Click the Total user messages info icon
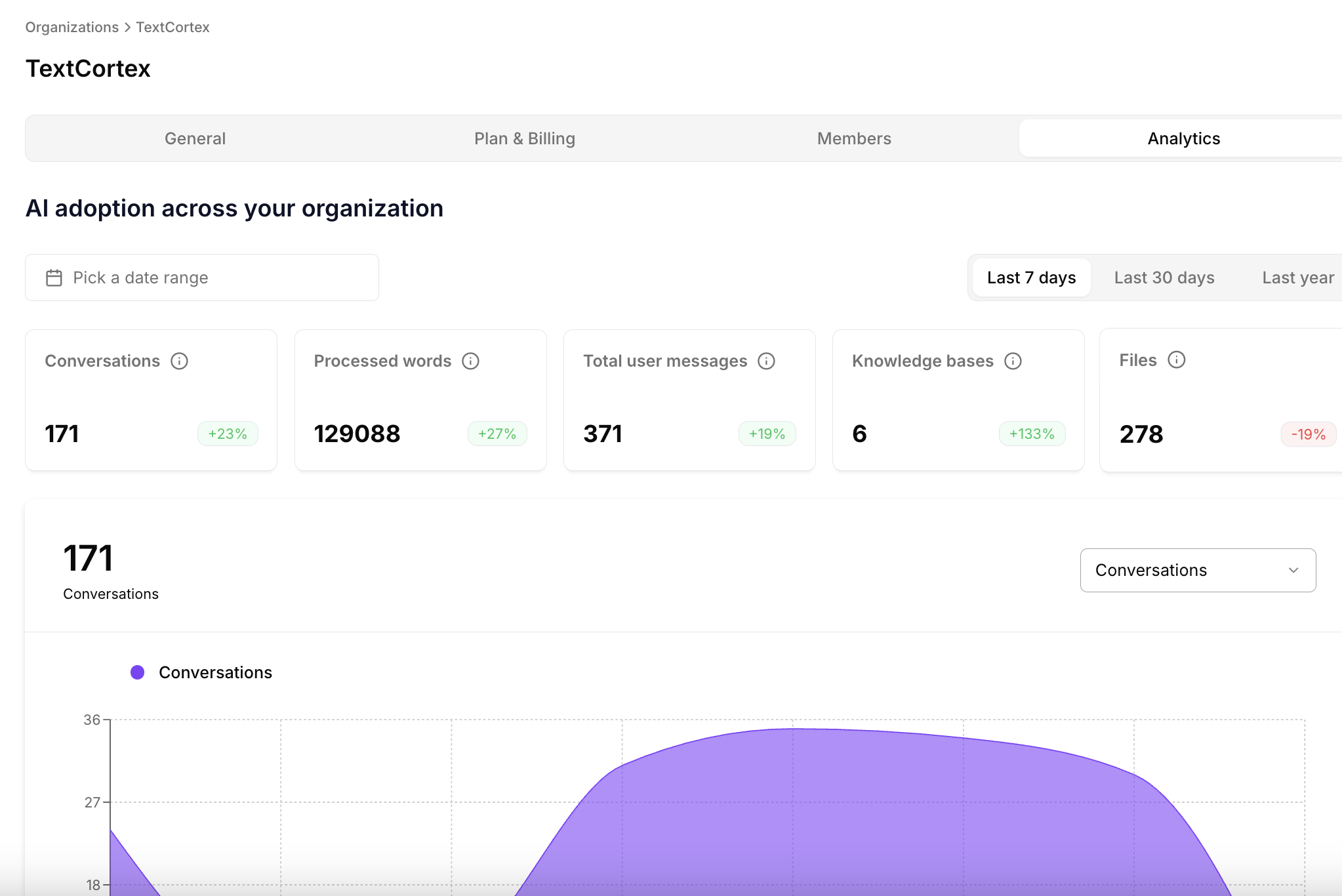This screenshot has width=1342, height=896. pos(766,361)
